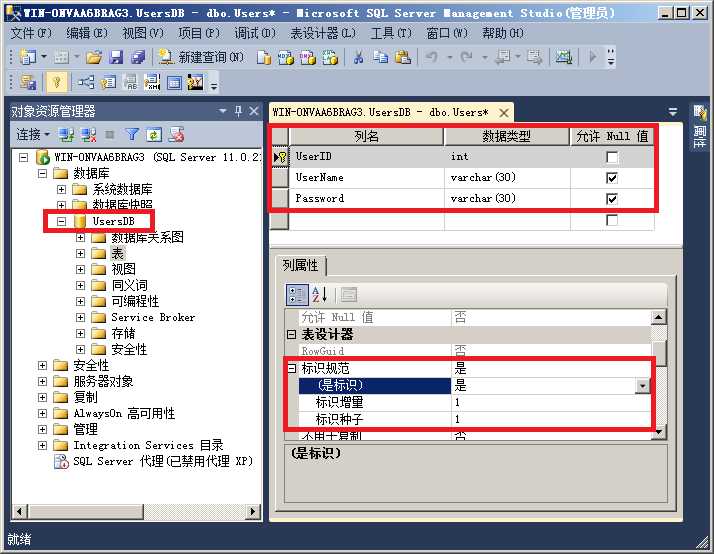
Task: Select the Integration Services 目录 tree item
Action: click(x=148, y=445)
